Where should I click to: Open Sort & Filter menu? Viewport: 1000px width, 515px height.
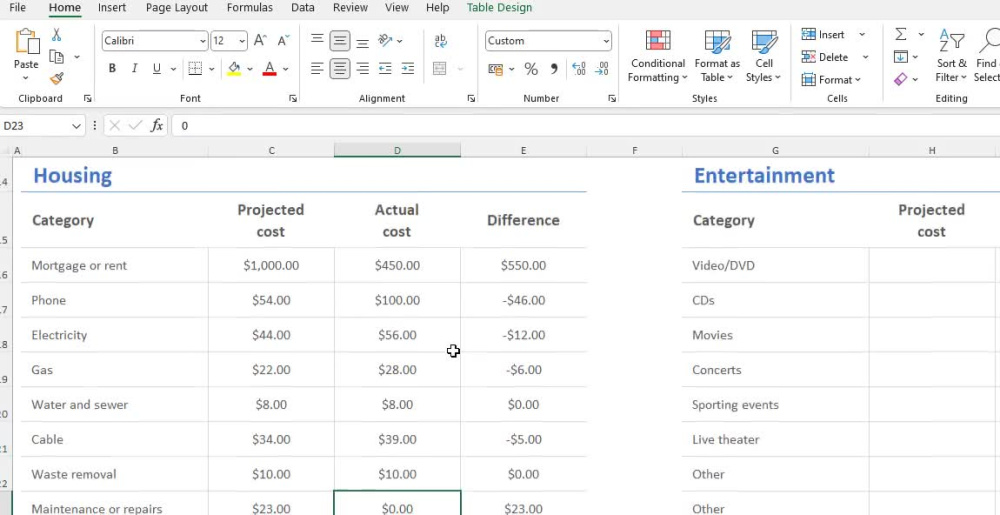952,56
